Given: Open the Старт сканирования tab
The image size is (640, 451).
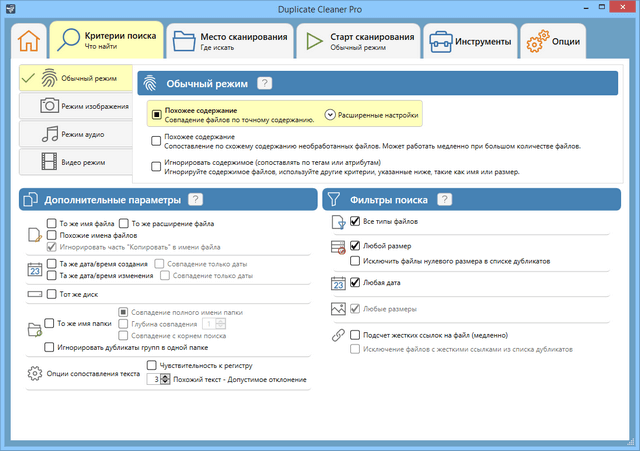Looking at the screenshot, I should coord(361,42).
